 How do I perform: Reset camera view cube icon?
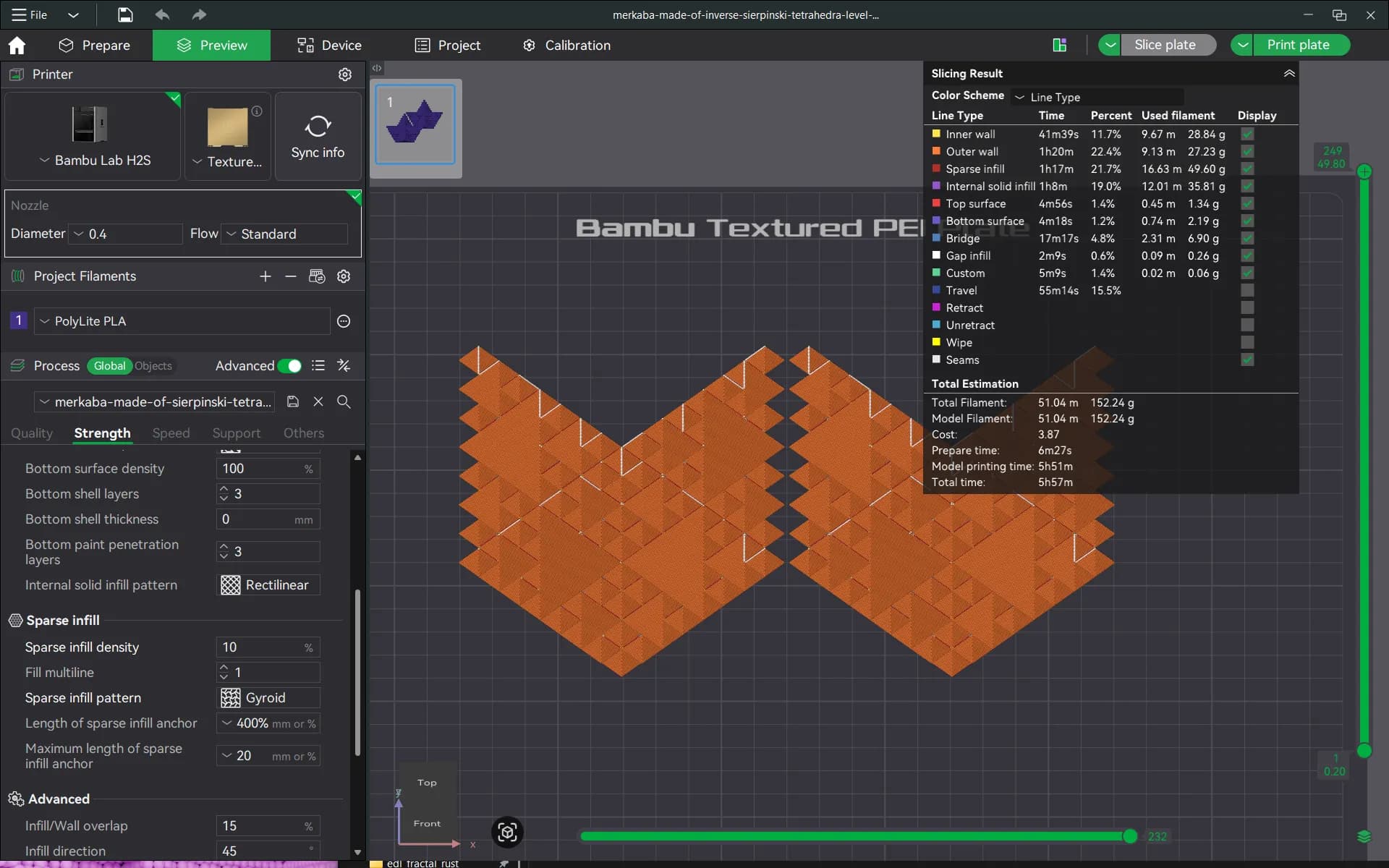[x=507, y=833]
